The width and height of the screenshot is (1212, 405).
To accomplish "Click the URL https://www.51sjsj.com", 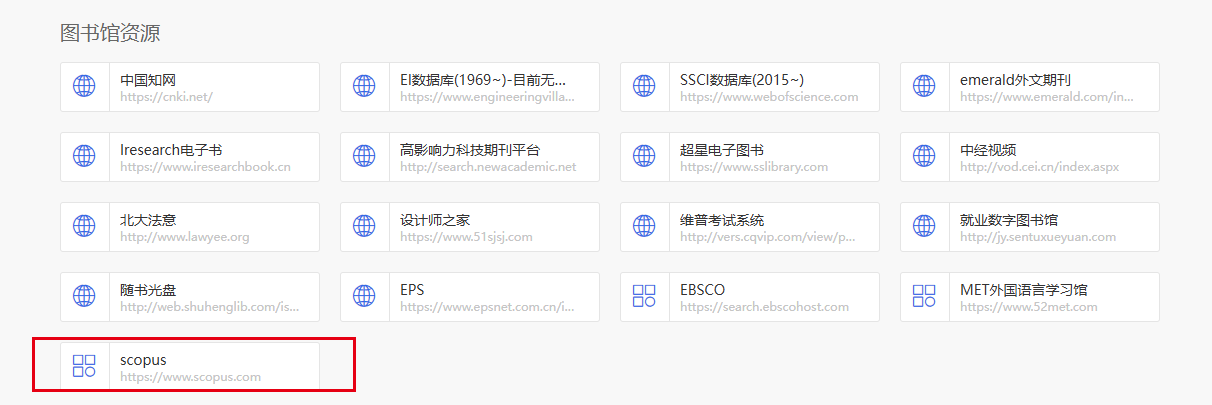I will (466, 237).
